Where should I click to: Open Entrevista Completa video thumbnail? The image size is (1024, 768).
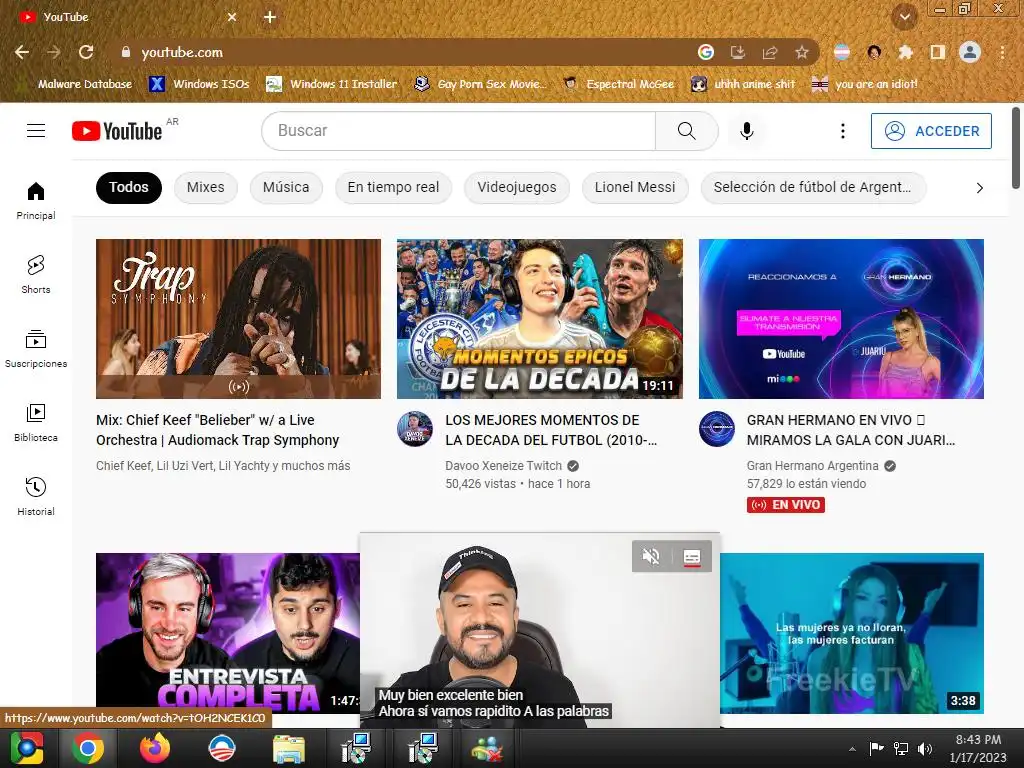227,632
